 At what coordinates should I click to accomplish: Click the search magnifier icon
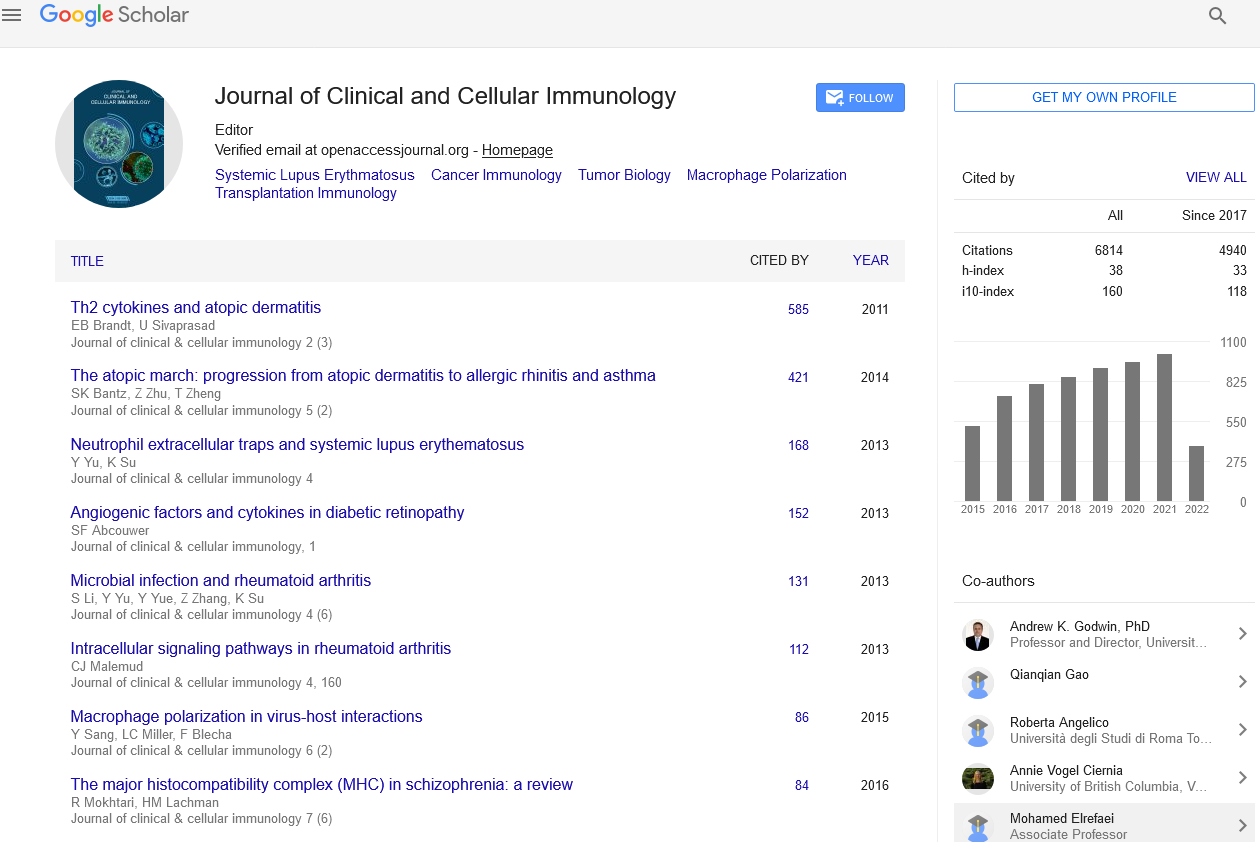(x=1217, y=16)
